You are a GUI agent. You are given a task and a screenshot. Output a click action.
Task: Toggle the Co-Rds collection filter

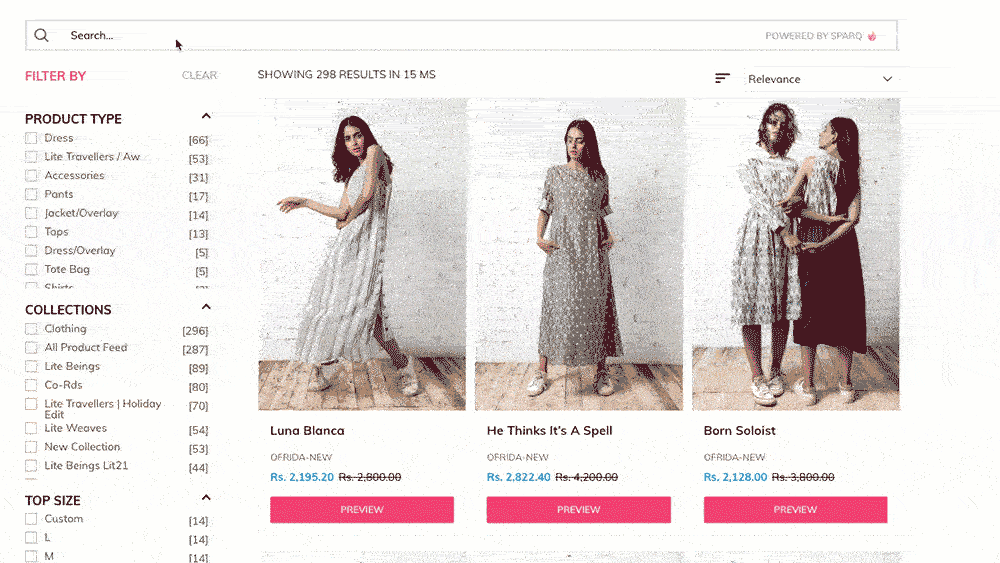pos(32,386)
